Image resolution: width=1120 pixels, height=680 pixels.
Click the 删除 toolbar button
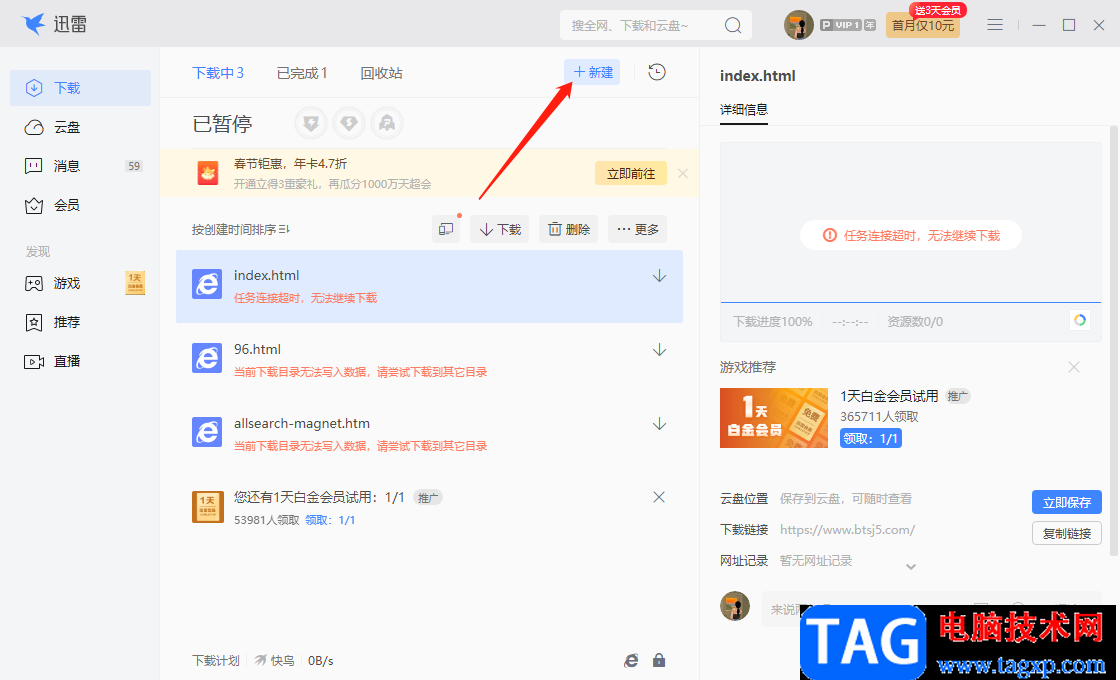click(x=569, y=229)
